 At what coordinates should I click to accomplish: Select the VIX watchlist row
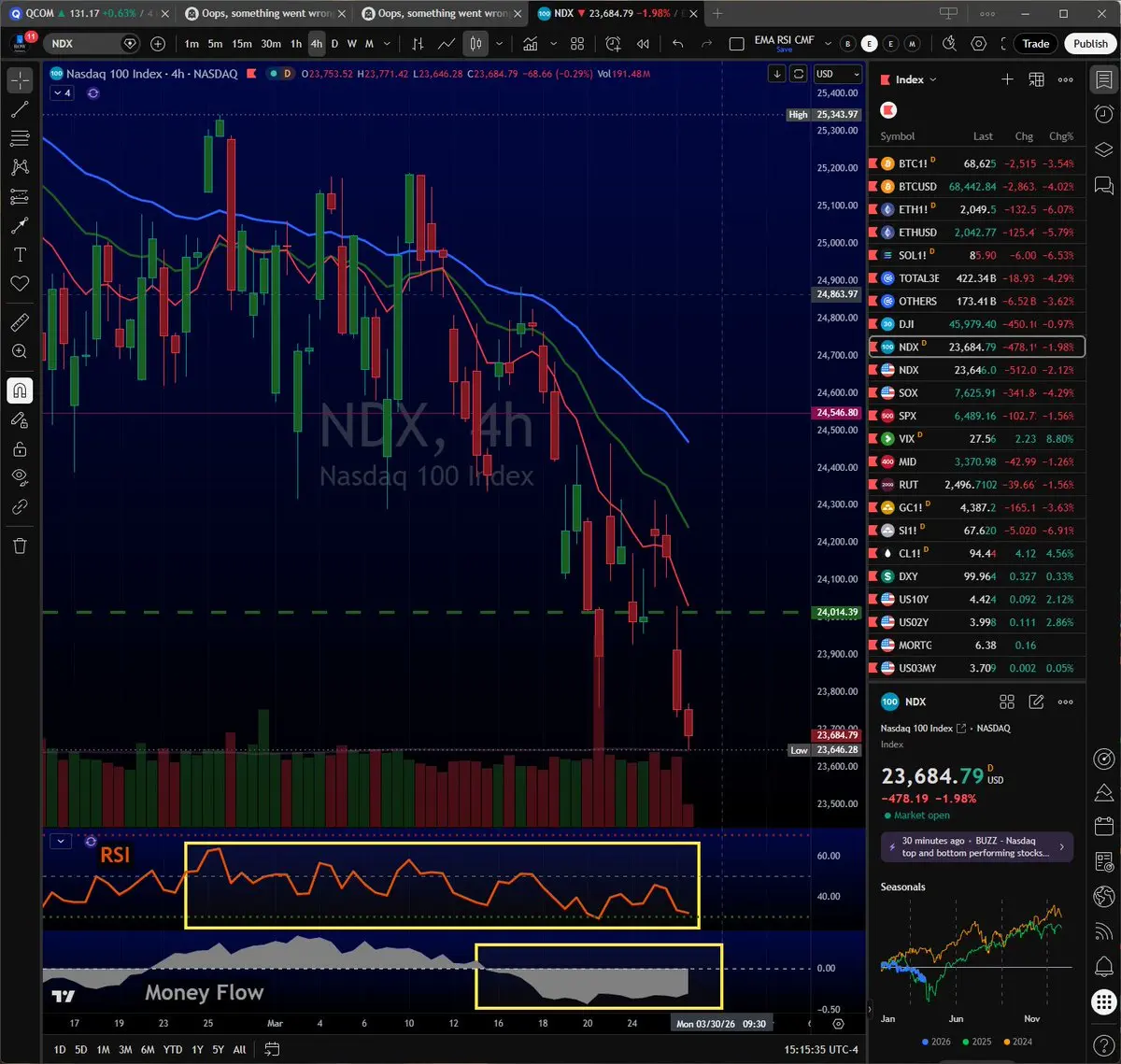[x=977, y=439]
